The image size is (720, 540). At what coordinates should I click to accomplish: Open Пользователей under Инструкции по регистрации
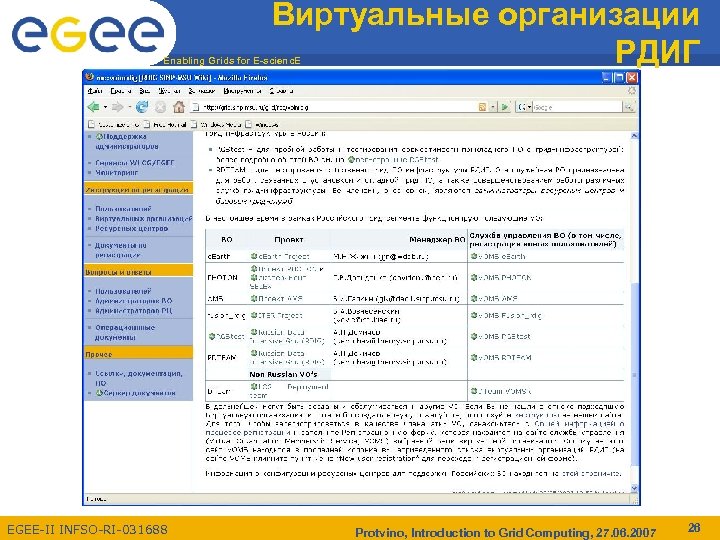click(123, 208)
